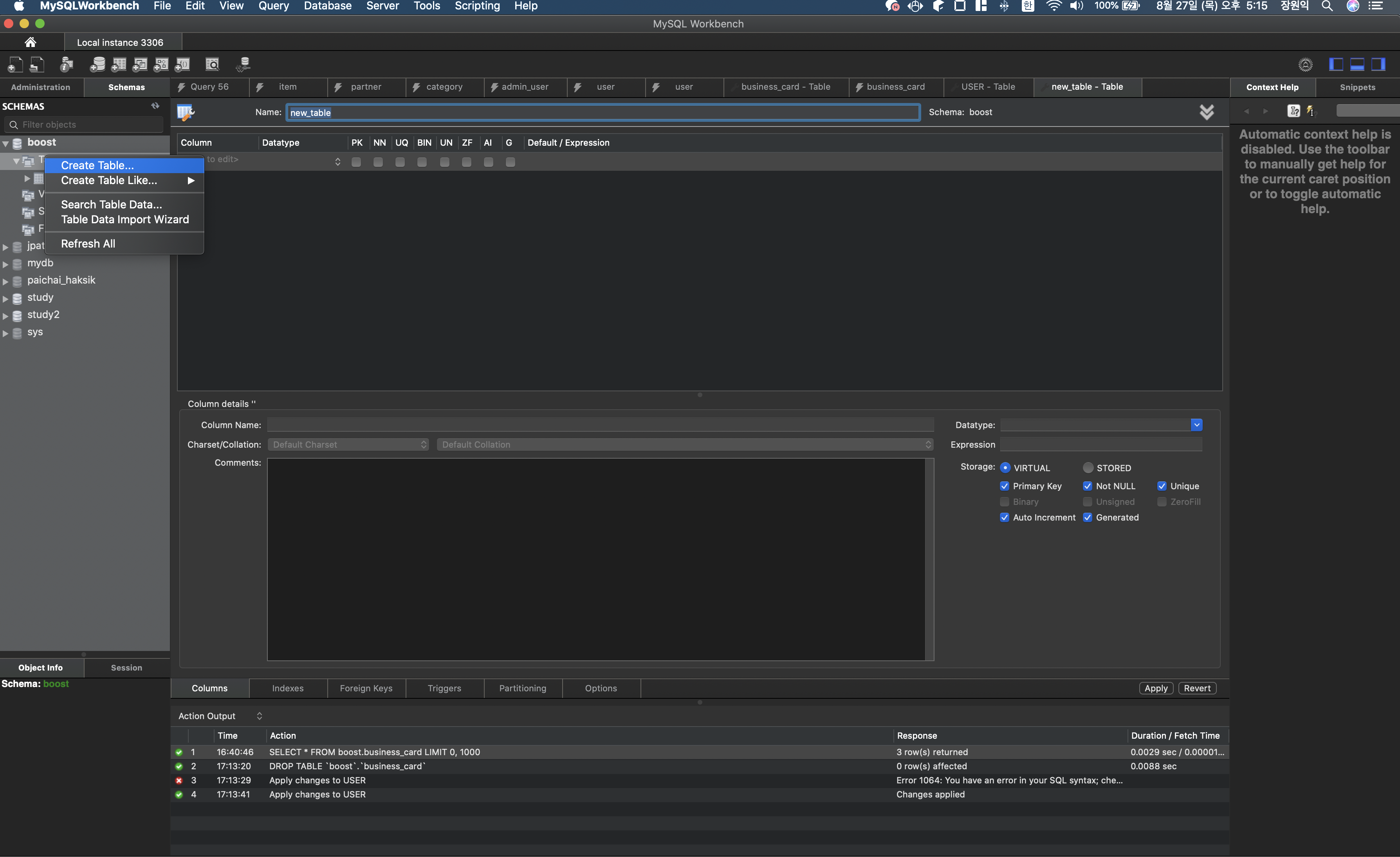Click reconnect to DBMS toolbar icon
The height and width of the screenshot is (857, 1400).
point(243,65)
